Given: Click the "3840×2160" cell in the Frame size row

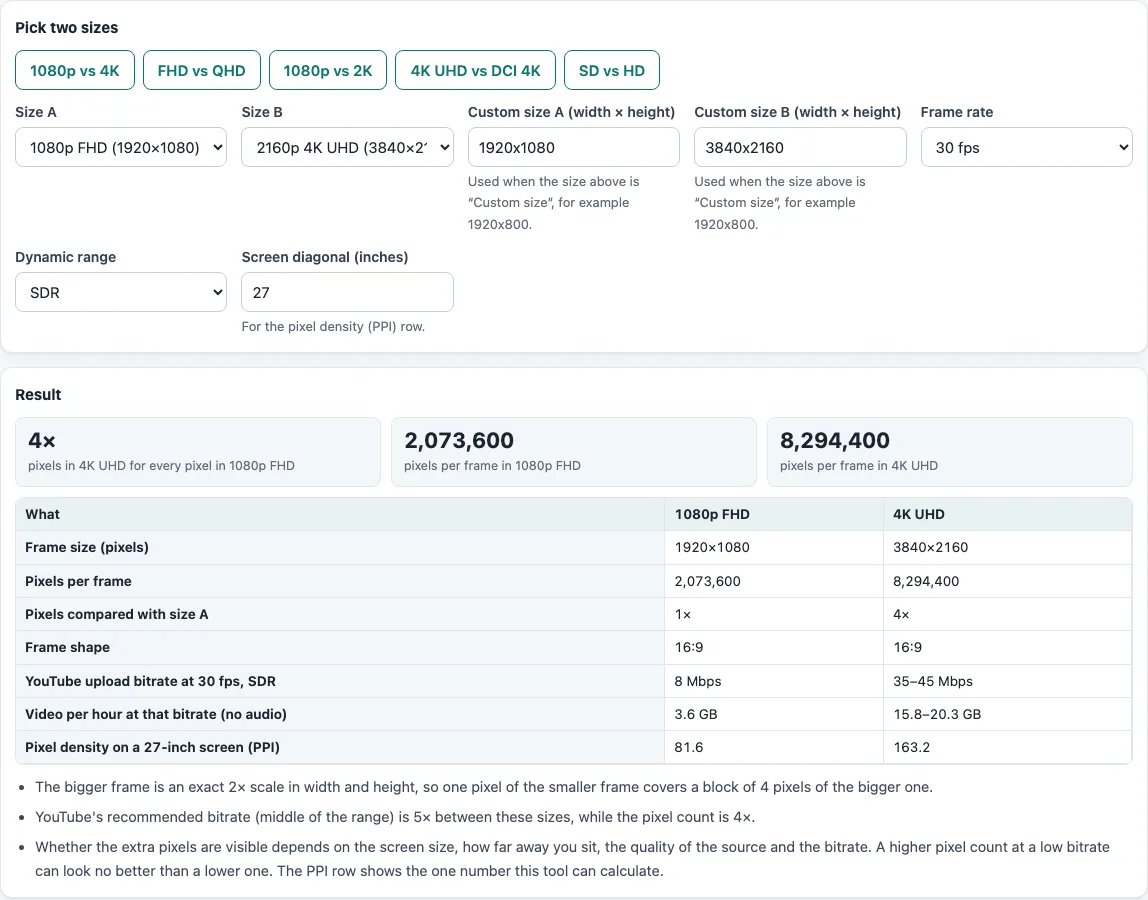Looking at the screenshot, I should pyautogui.click(x=1007, y=547).
